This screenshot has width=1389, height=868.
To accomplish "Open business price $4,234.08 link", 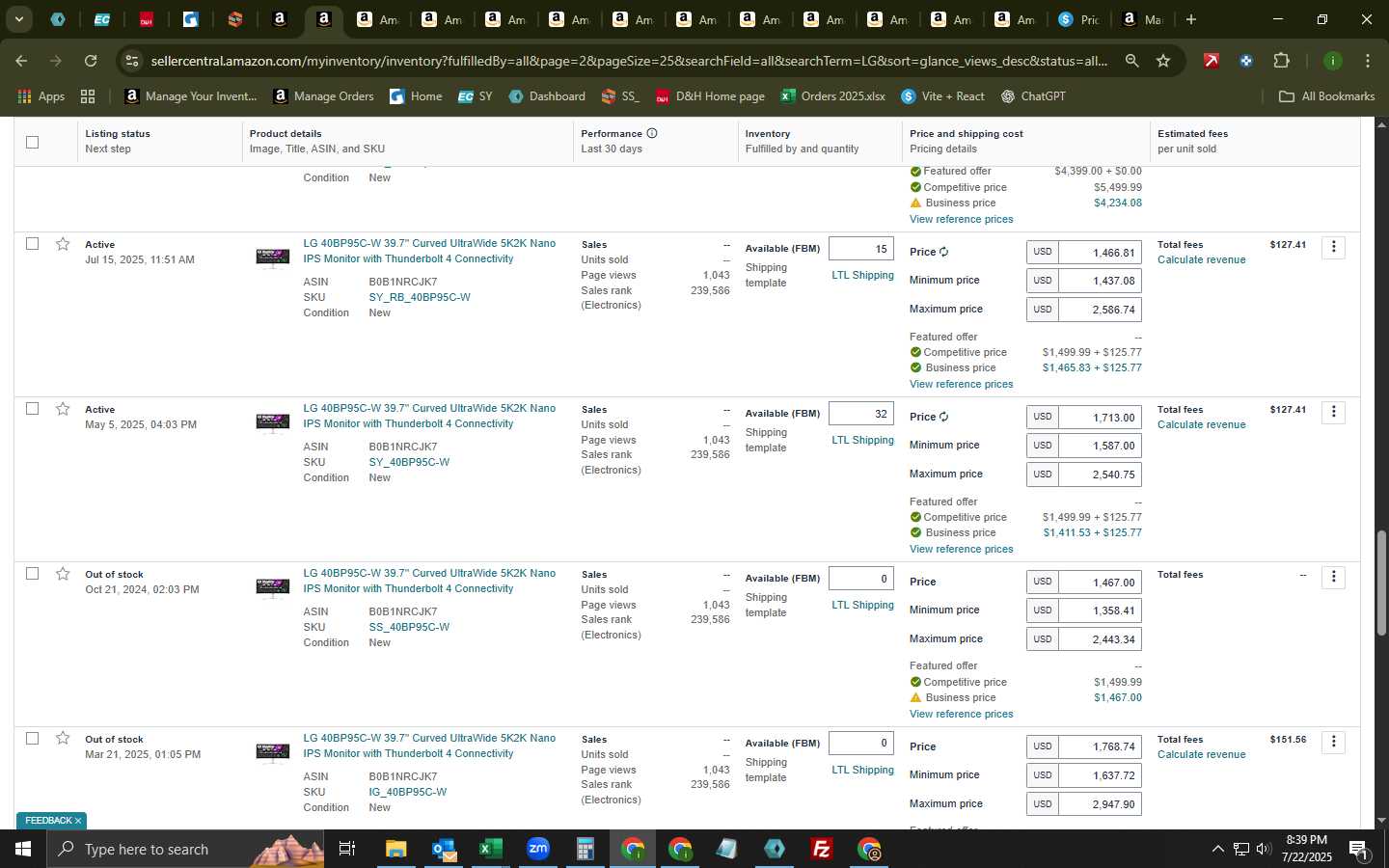I will [1117, 203].
